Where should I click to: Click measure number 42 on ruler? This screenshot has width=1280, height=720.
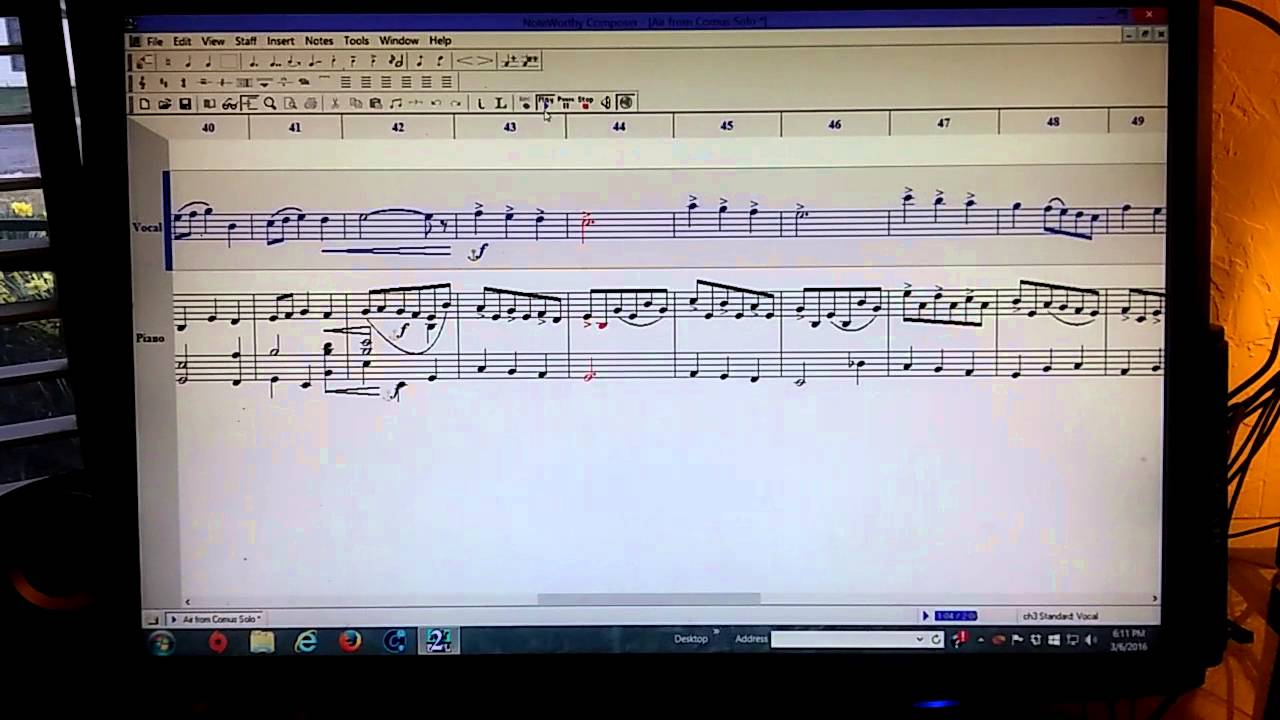[x=398, y=127]
